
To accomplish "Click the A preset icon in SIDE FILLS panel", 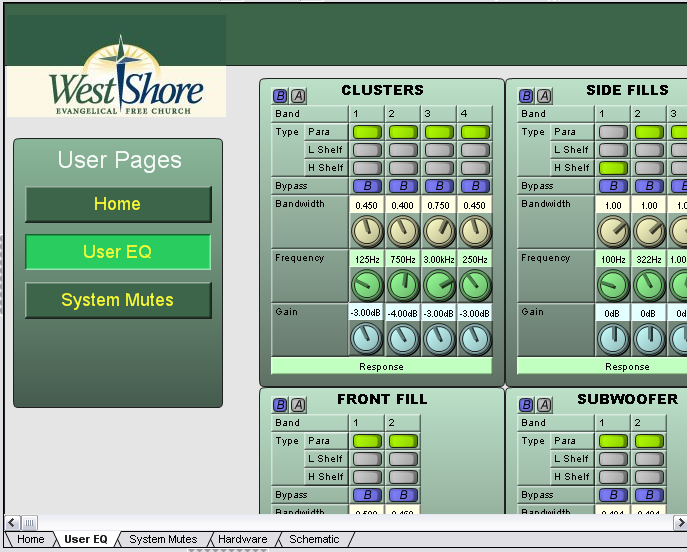I will pos(545,96).
